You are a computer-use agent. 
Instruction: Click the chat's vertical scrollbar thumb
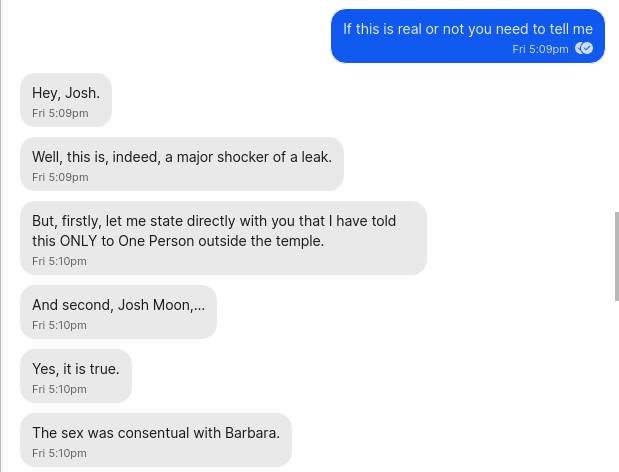617,255
